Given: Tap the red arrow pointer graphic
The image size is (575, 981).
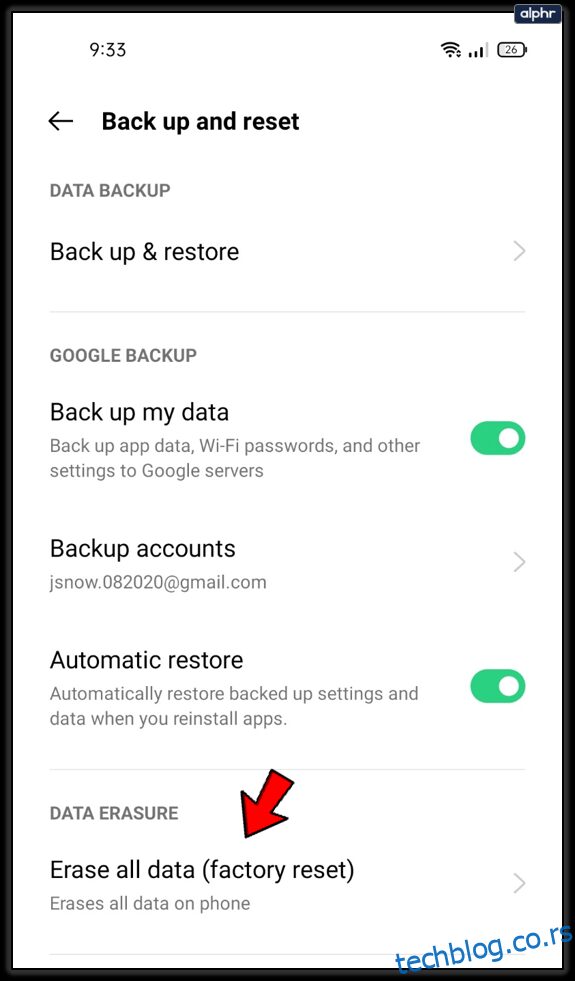Looking at the screenshot, I should click(x=267, y=805).
